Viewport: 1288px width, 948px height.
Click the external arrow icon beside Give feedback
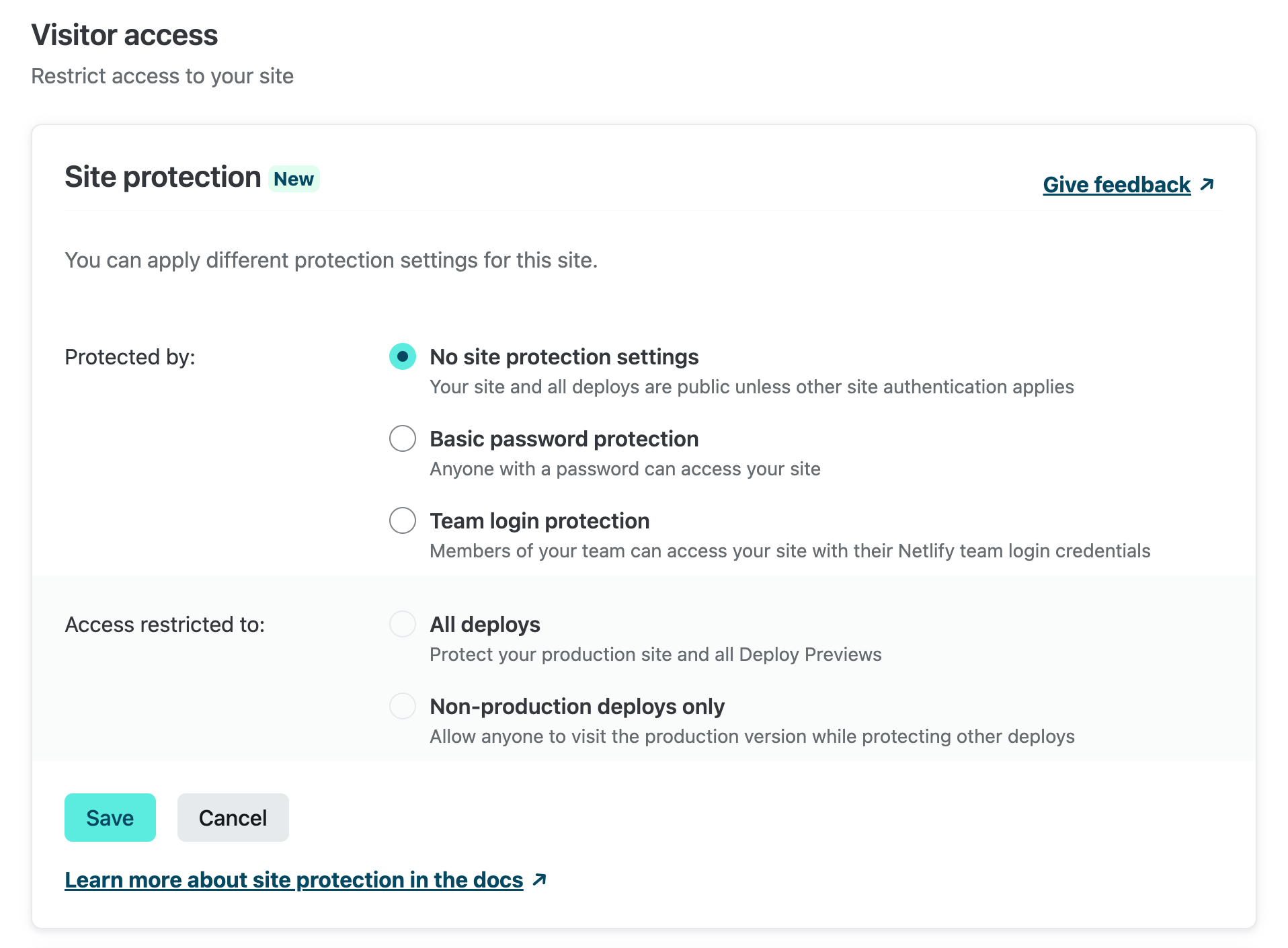coord(1207,184)
